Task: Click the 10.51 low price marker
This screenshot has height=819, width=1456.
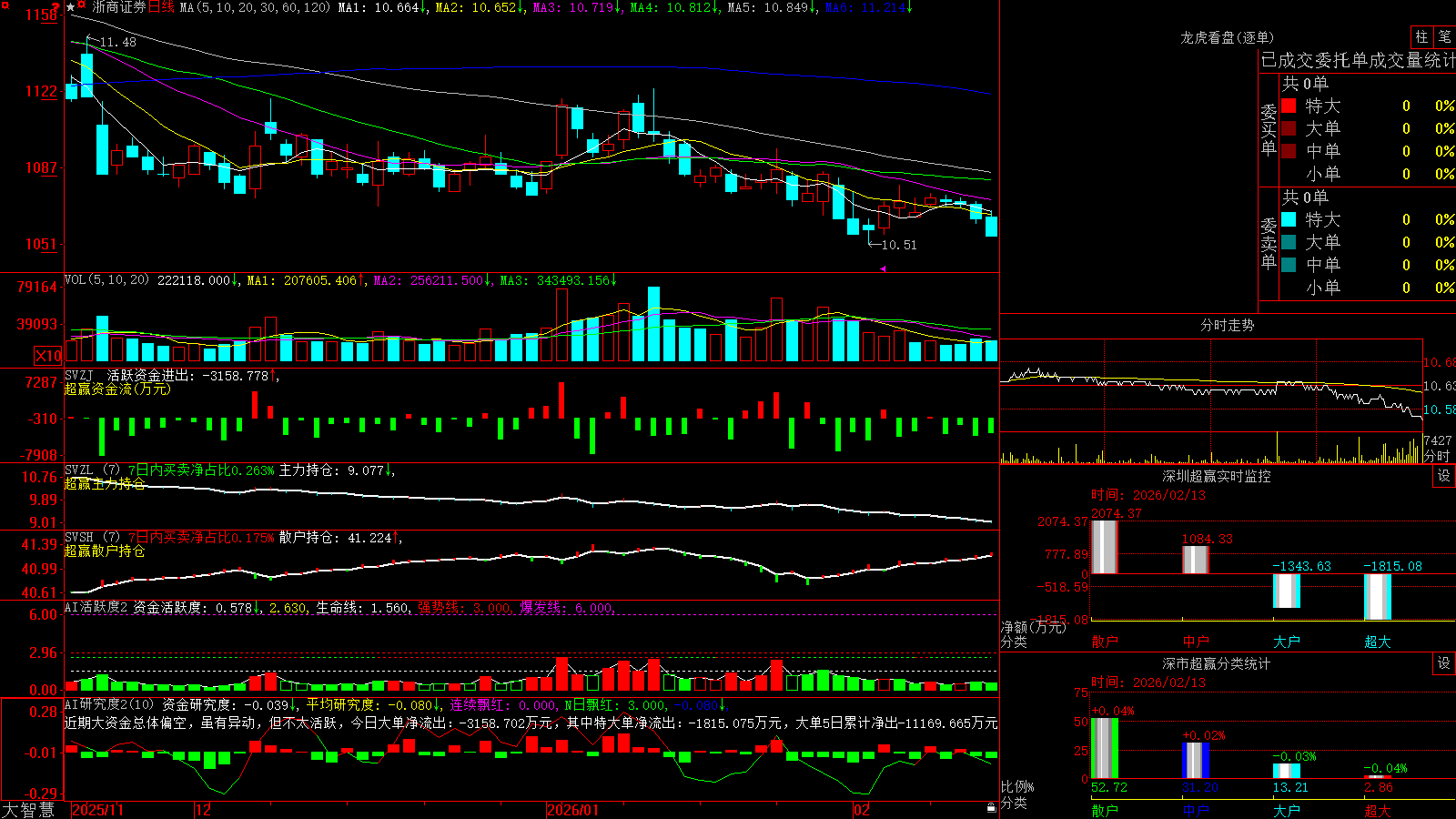Action: [899, 245]
